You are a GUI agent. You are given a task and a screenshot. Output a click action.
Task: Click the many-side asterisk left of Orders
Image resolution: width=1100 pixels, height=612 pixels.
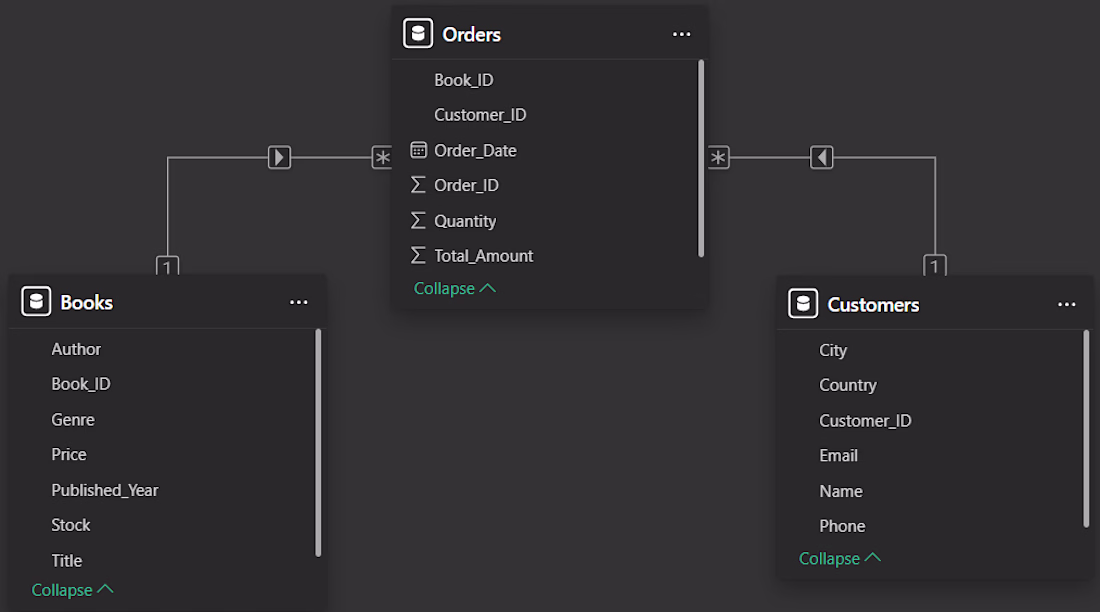tap(382, 157)
